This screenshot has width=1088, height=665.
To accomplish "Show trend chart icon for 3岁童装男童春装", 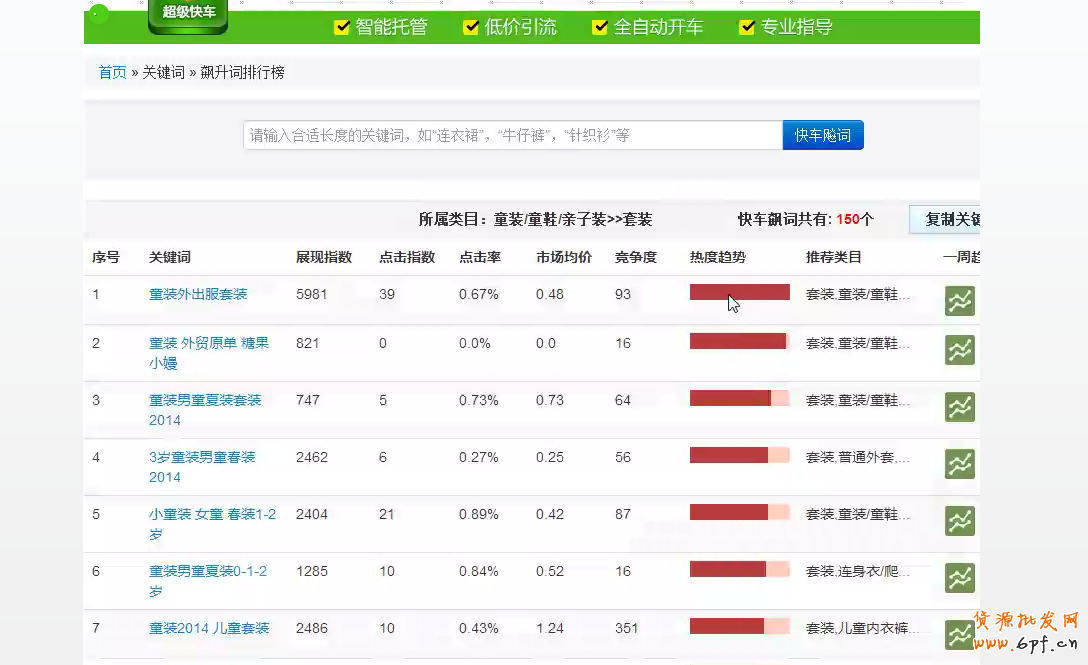I will (959, 464).
